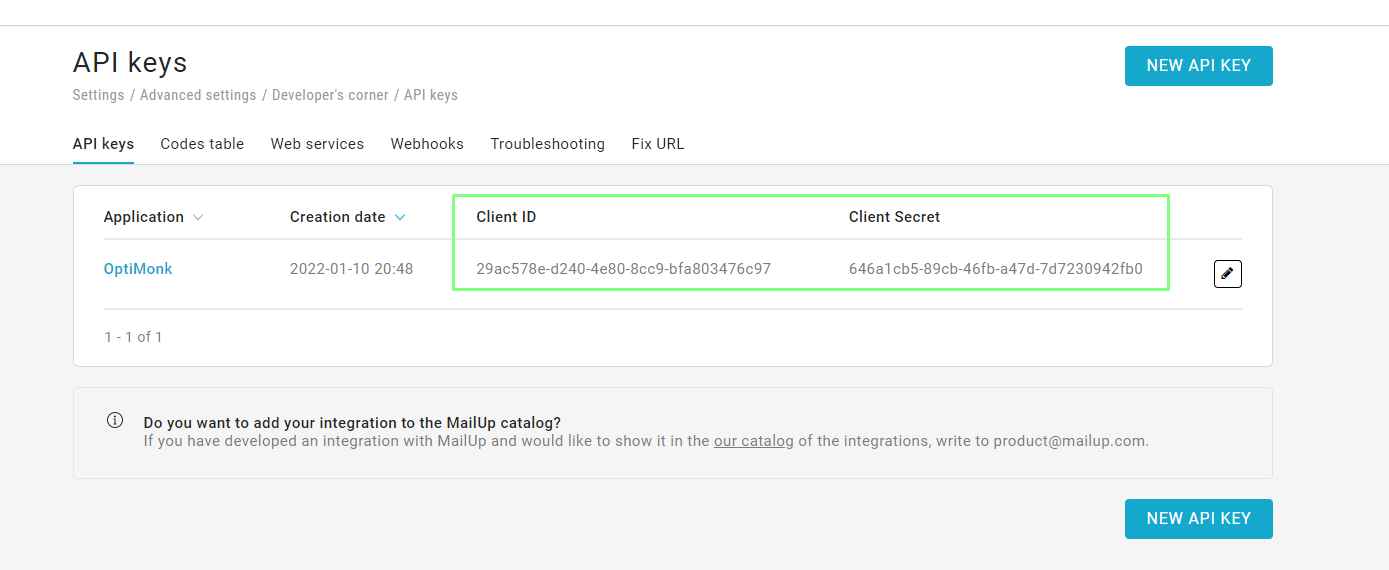This screenshot has width=1389, height=570.
Task: Select the Client ID value text
Action: tap(623, 269)
